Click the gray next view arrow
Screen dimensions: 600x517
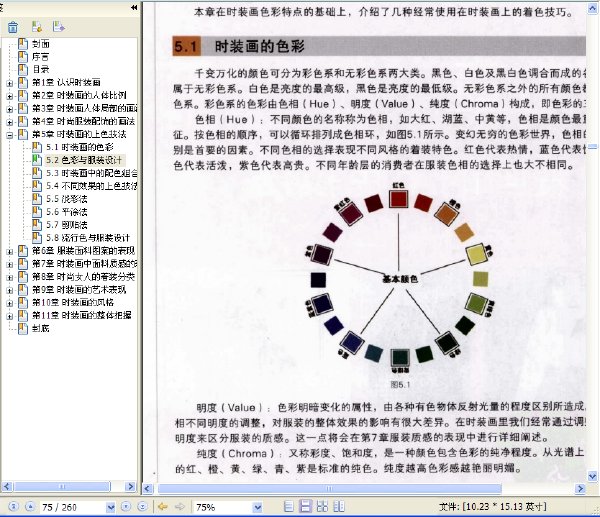click(x=179, y=507)
